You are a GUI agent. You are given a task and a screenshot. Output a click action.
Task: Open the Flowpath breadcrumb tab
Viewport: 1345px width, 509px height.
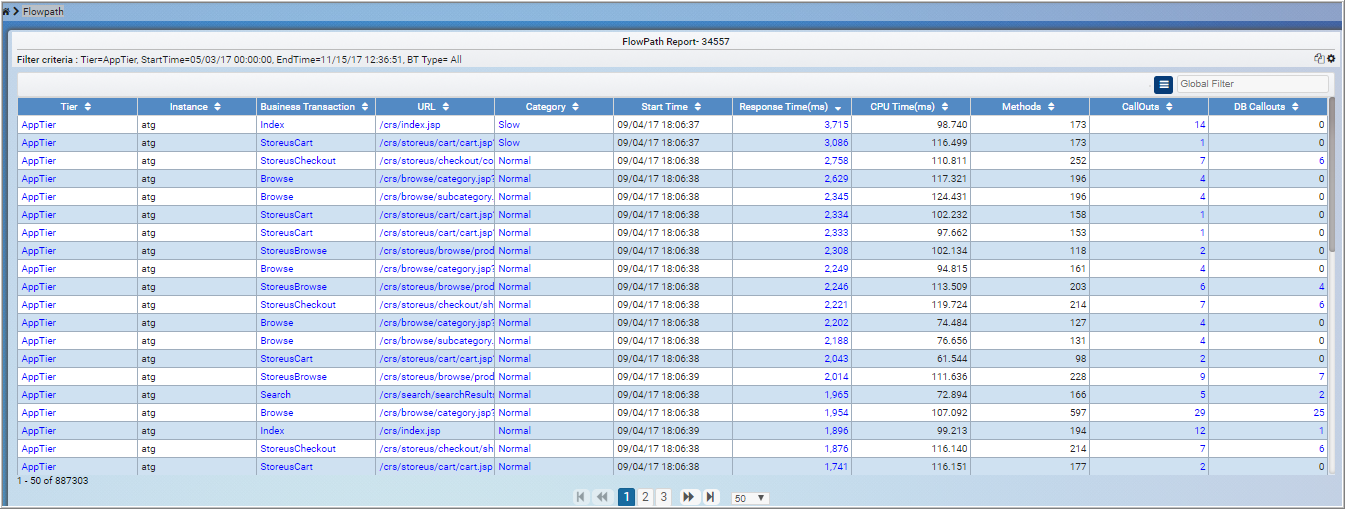[x=43, y=10]
